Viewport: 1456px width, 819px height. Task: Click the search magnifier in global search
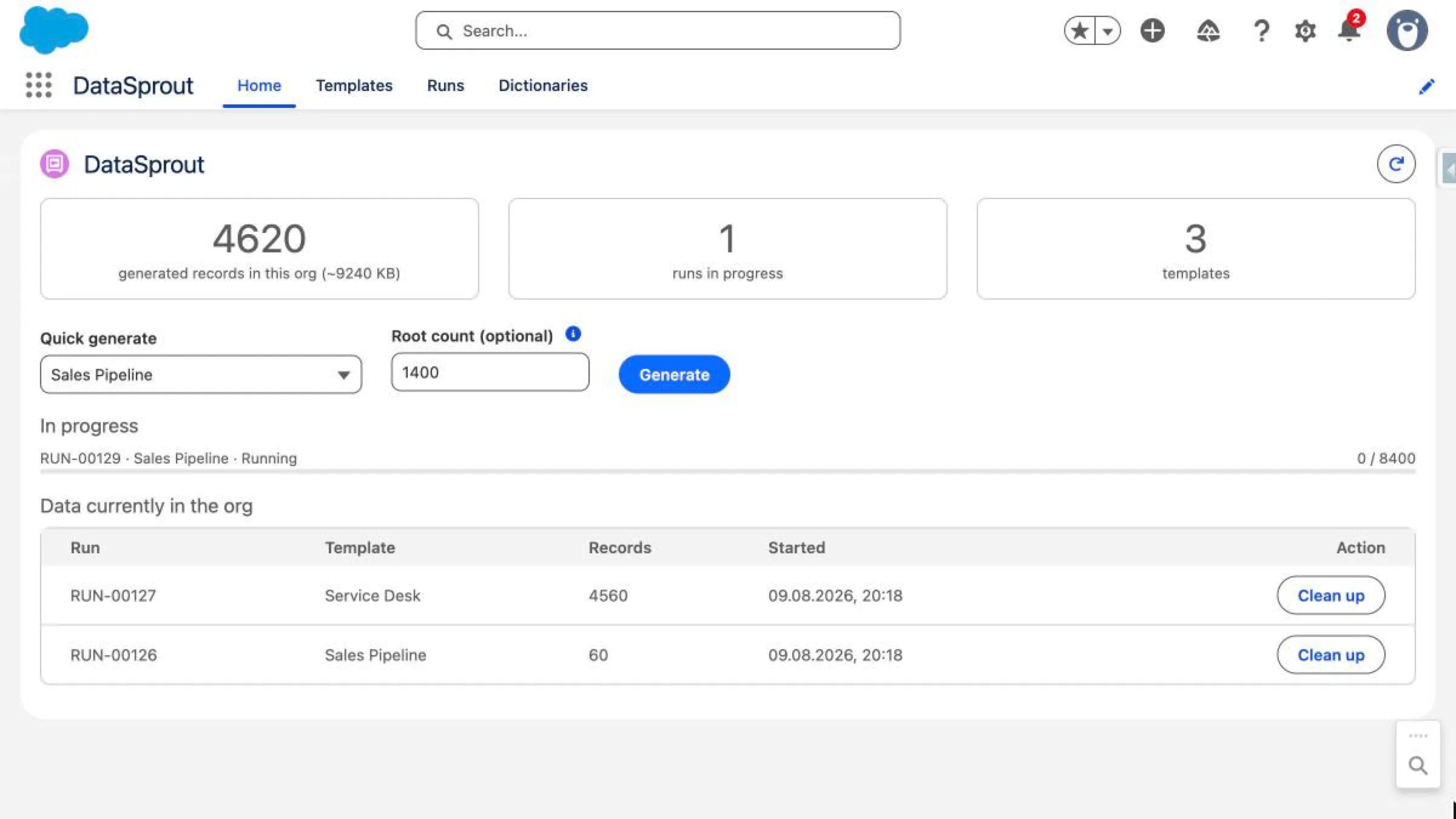click(444, 32)
